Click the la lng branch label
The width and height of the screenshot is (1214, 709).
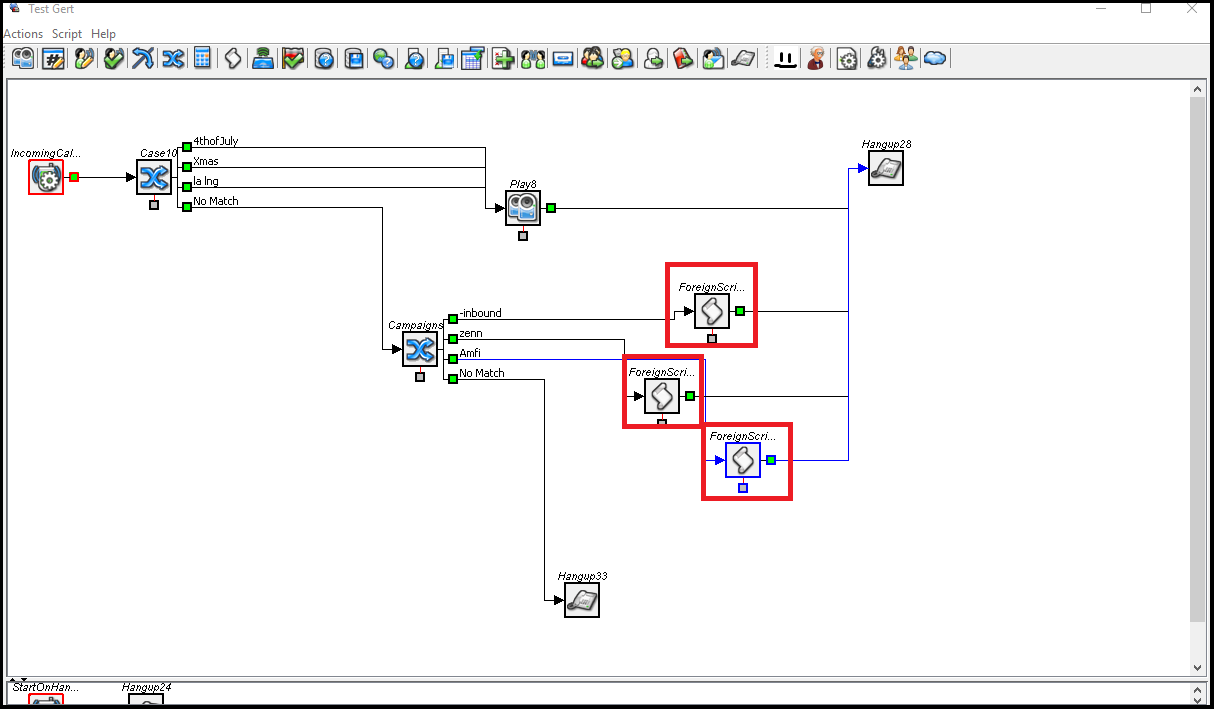pyautogui.click(x=205, y=181)
